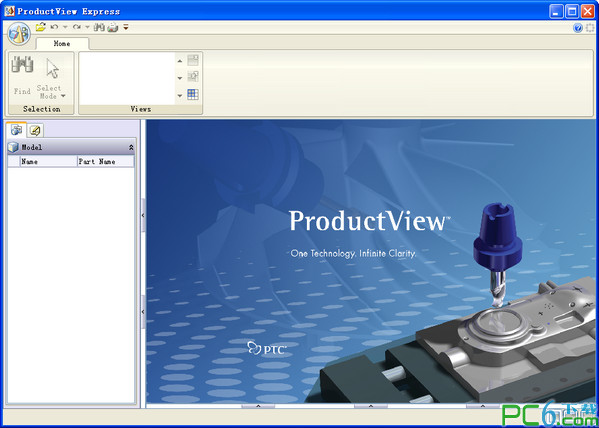Click the Part Name column header

click(x=106, y=162)
